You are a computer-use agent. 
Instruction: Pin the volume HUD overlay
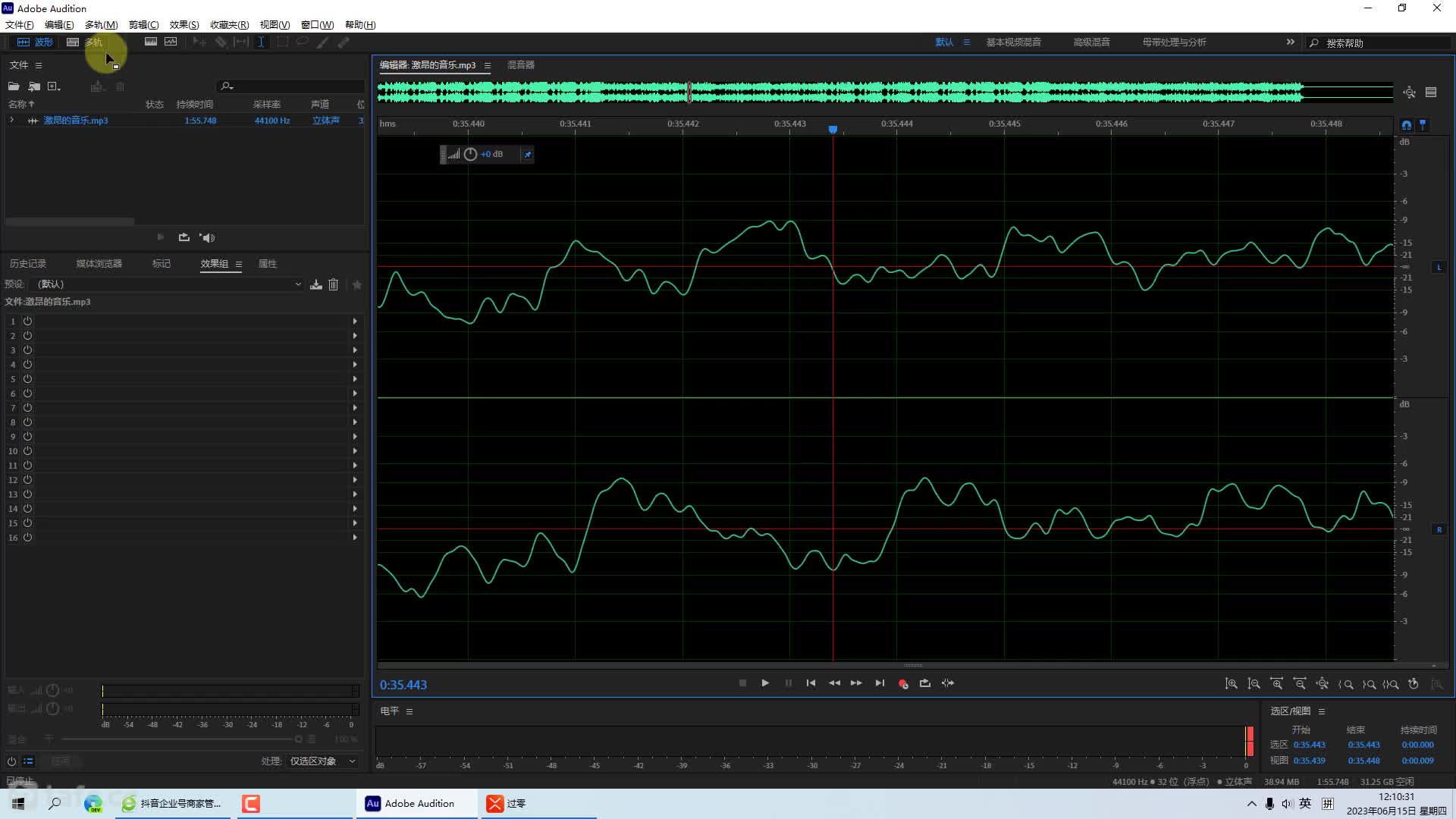click(x=528, y=155)
